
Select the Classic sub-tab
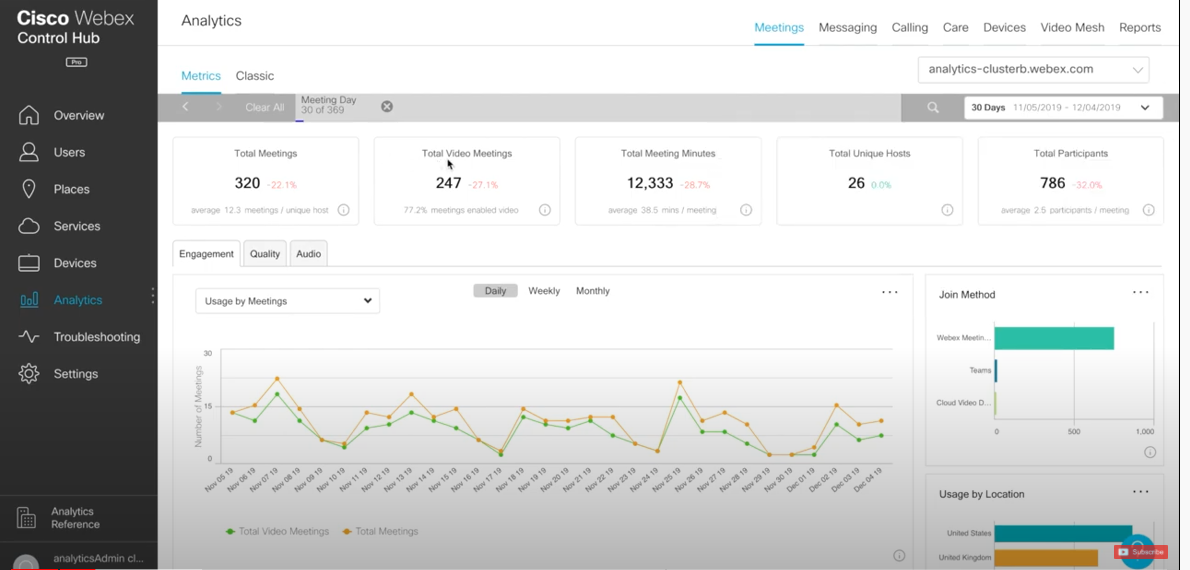click(255, 76)
